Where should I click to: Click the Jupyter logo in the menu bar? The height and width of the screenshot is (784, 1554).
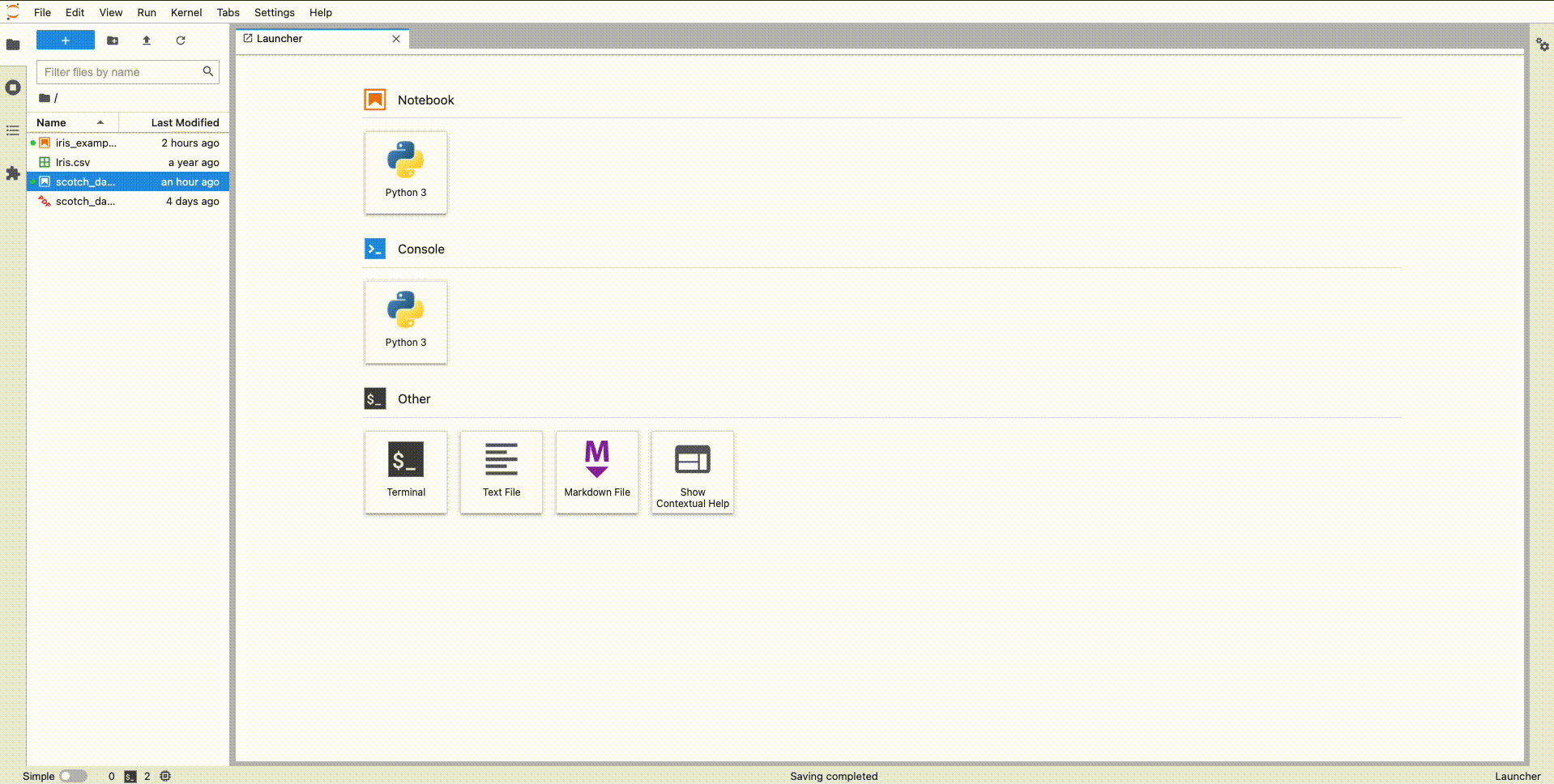click(x=13, y=12)
